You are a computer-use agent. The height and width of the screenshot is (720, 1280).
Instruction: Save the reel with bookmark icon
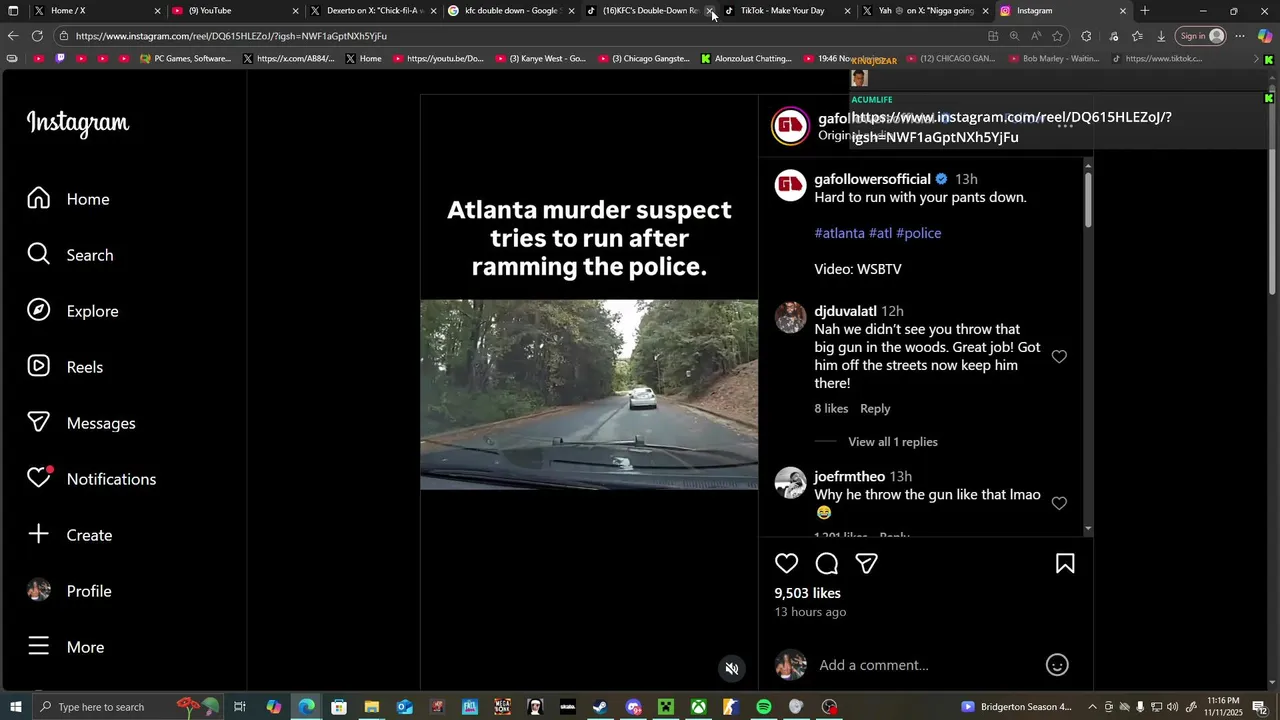pyautogui.click(x=1065, y=564)
